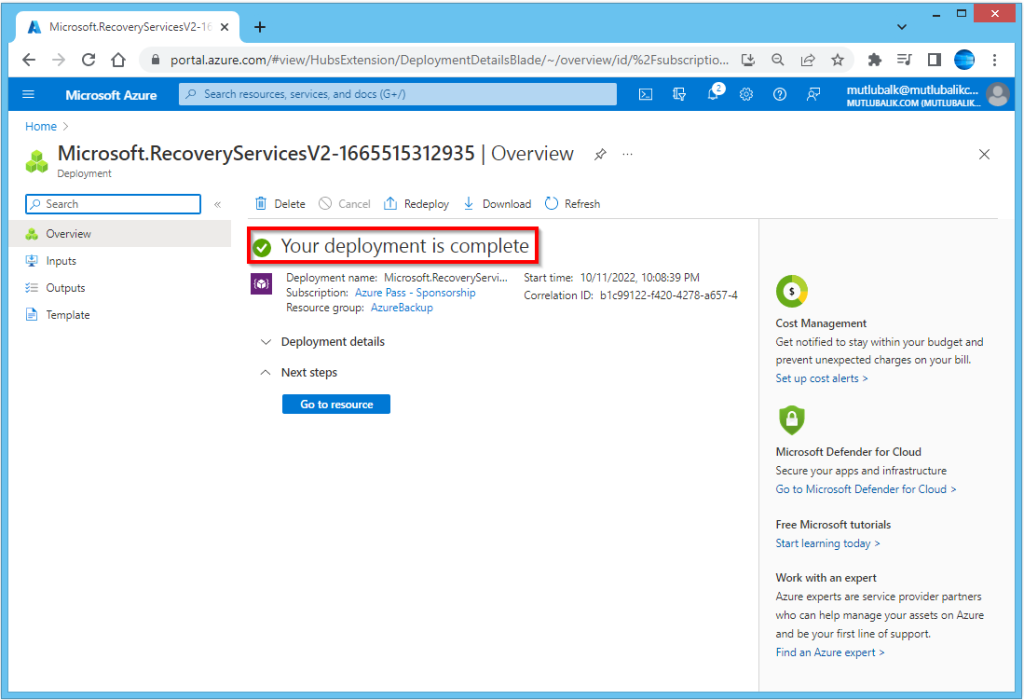Pin the deployment blade to dashboard
Image resolution: width=1024 pixels, height=700 pixels.
click(x=600, y=154)
